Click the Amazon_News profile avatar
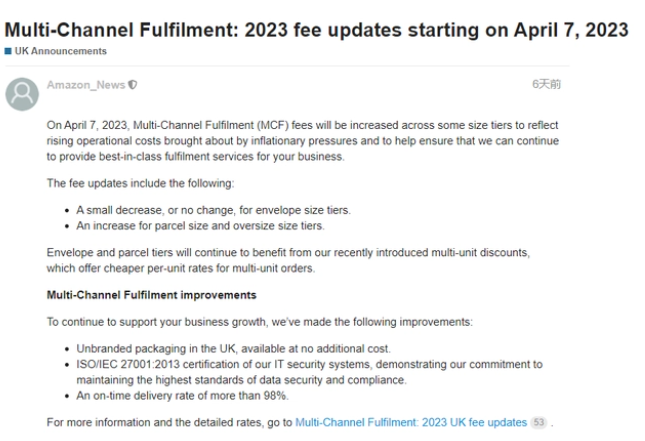This screenshot has width=645, height=441. 22,94
